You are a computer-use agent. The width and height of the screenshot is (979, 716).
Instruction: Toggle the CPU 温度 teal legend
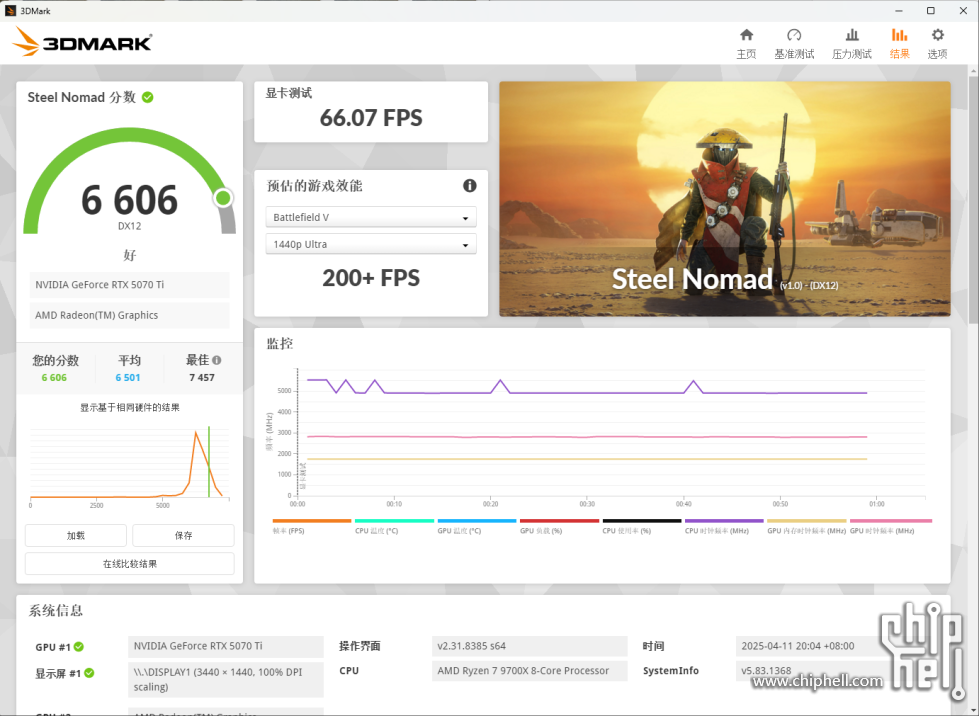[394, 526]
